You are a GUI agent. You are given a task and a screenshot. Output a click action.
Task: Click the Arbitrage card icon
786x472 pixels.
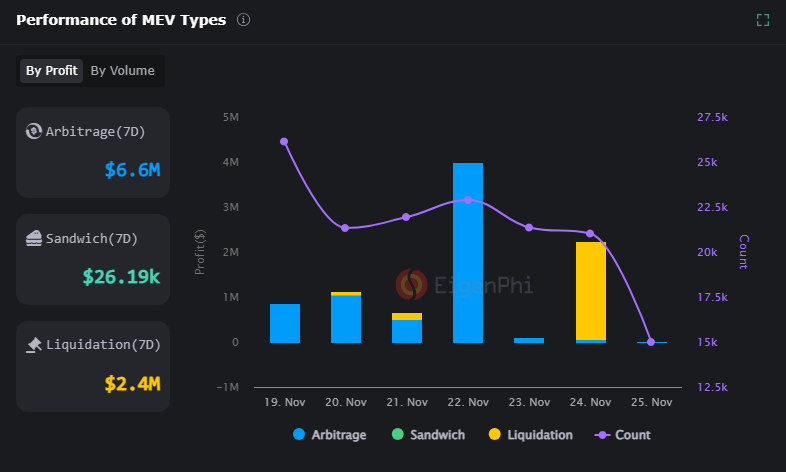(x=33, y=131)
